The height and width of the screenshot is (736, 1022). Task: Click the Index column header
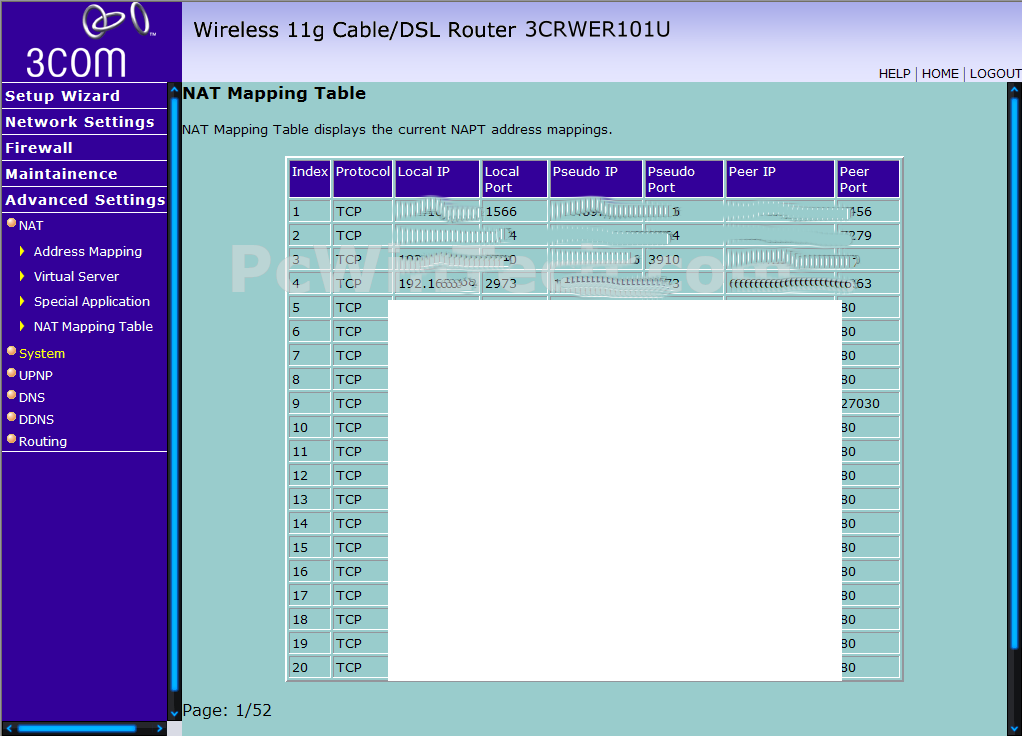[310, 179]
